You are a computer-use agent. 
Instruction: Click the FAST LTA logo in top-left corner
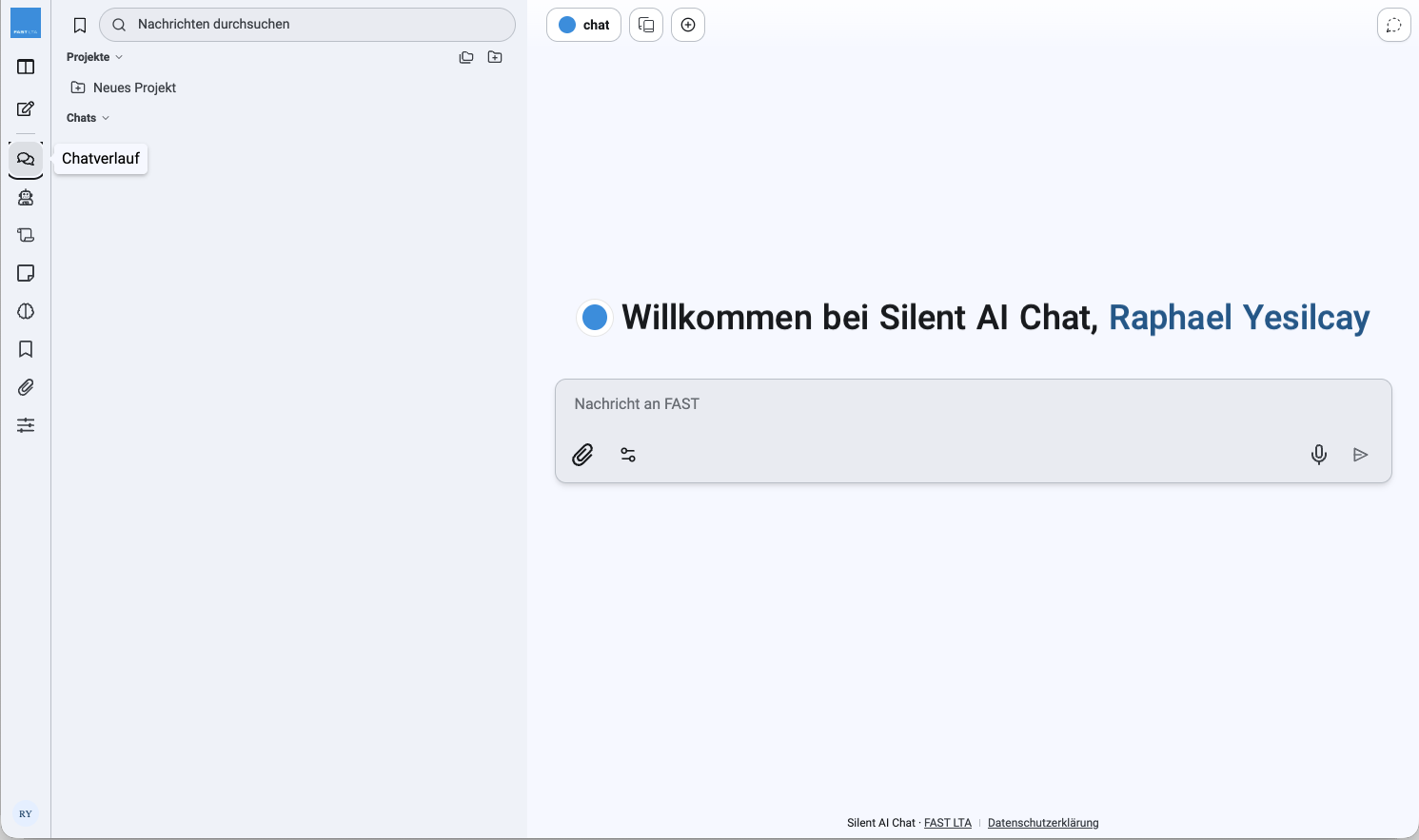(x=26, y=23)
